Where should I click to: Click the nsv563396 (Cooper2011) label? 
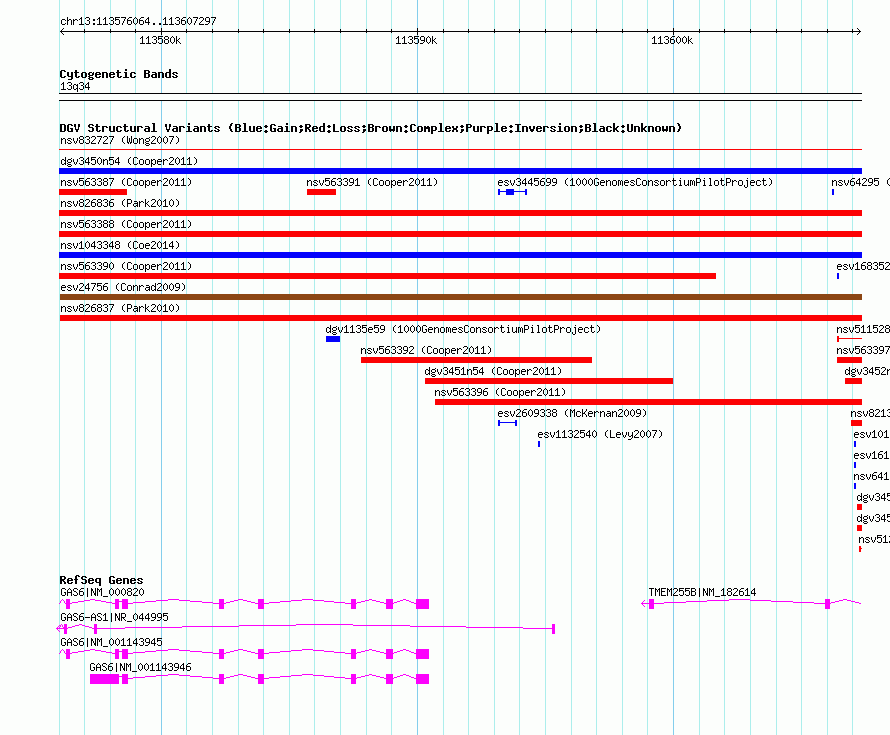tap(500, 392)
